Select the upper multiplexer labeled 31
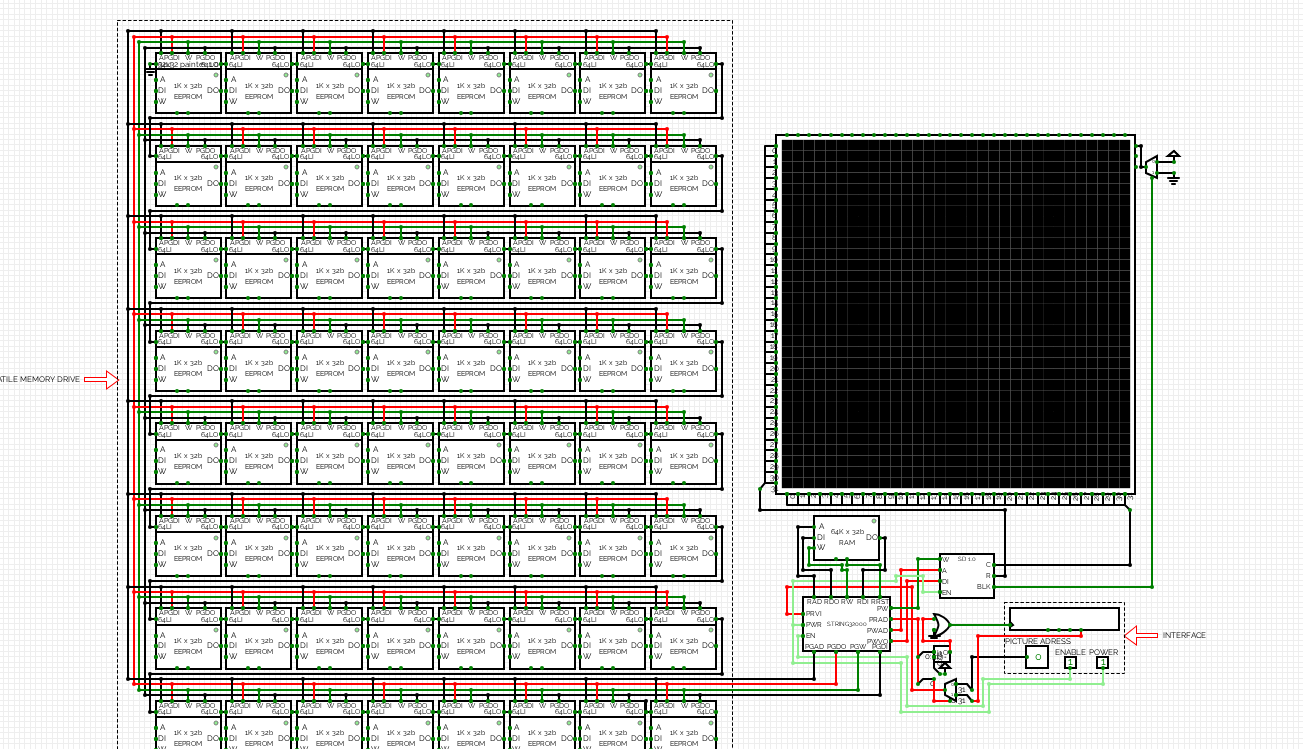1303x749 pixels. pos(964,688)
